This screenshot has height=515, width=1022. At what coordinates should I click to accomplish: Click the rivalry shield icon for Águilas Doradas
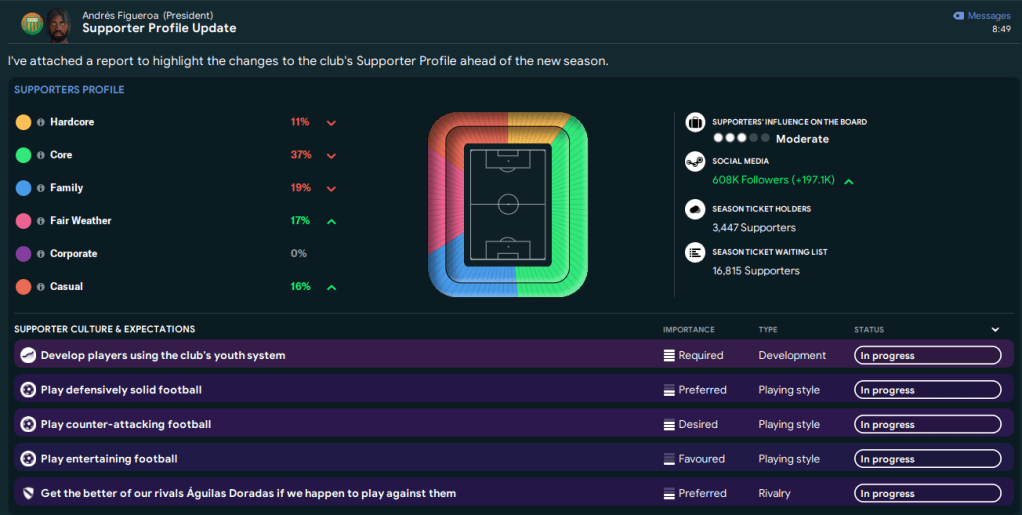pyautogui.click(x=28, y=493)
